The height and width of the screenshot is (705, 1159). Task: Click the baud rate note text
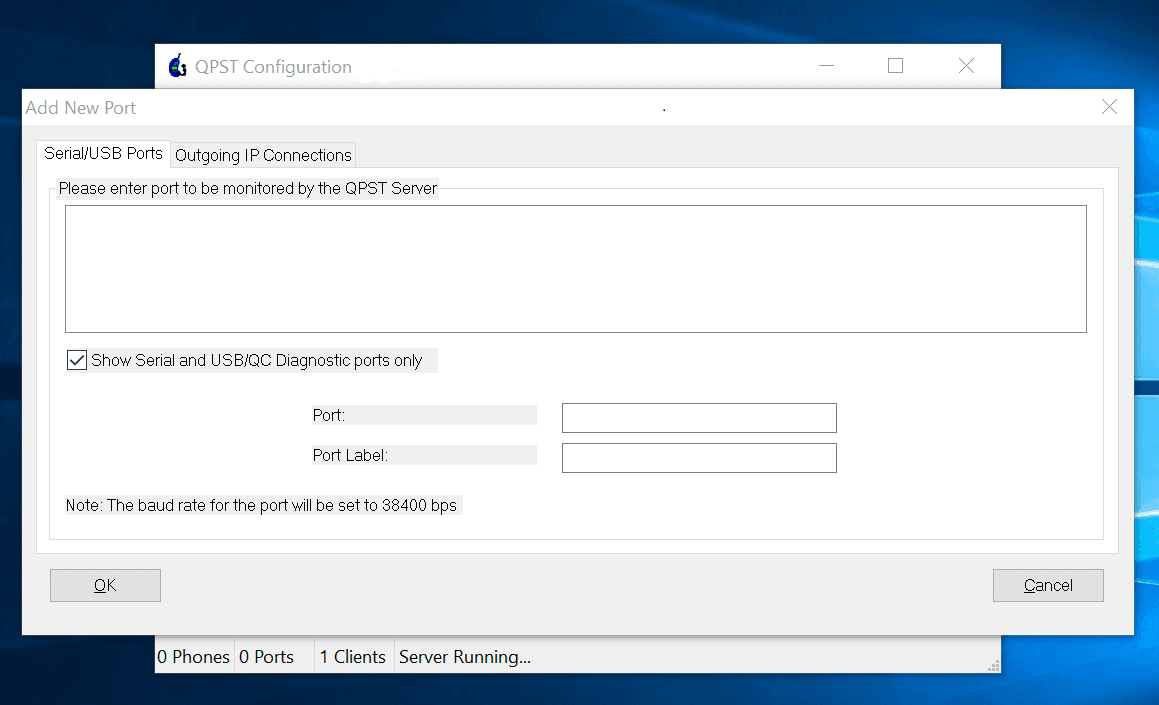click(261, 505)
